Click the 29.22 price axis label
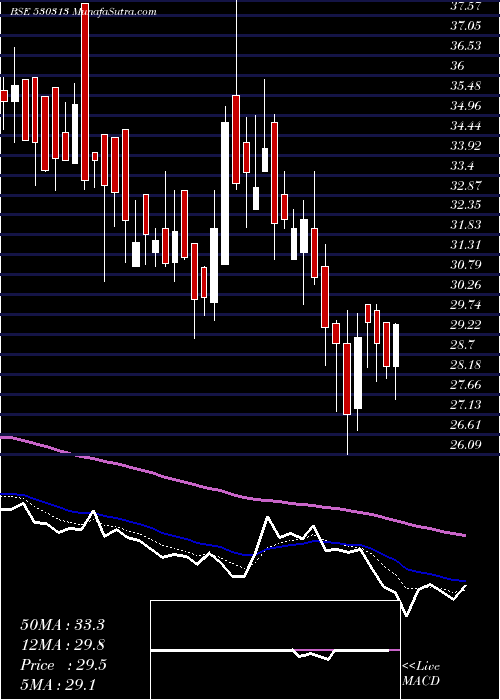500x700 pixels. [x=465, y=325]
